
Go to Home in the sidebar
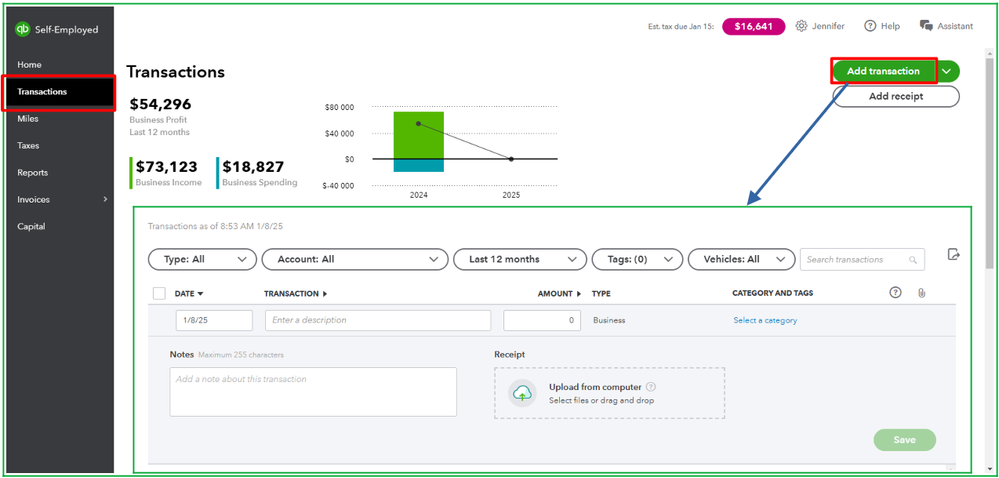[x=29, y=64]
